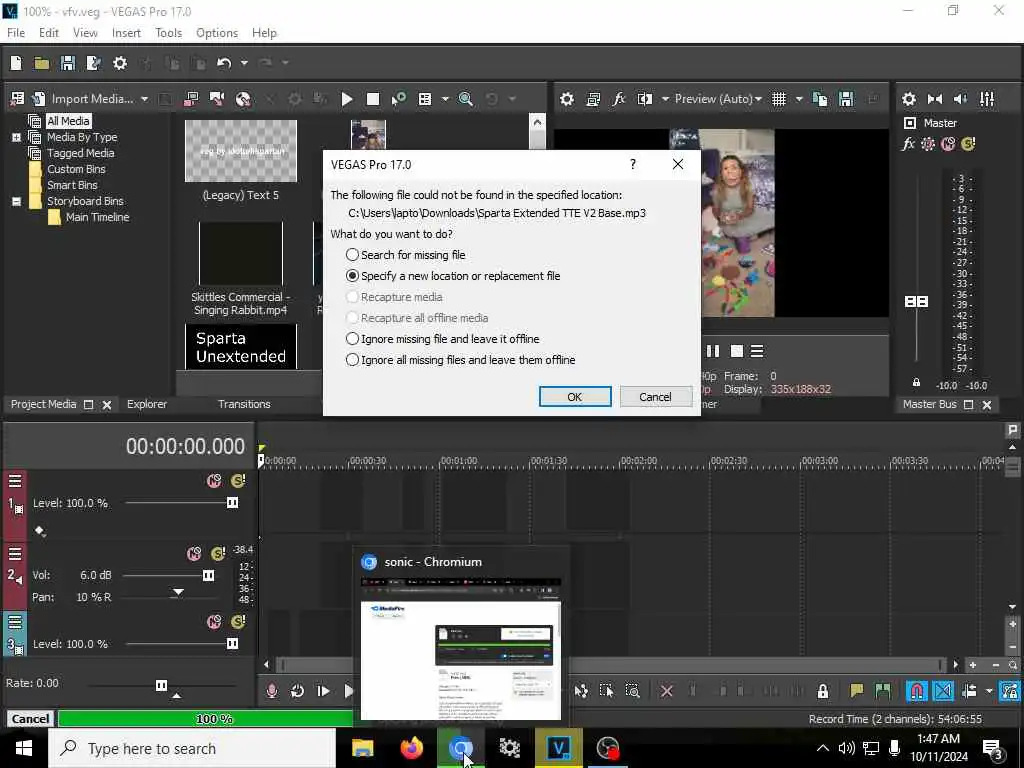
Task: Open the File menu
Action: click(x=16, y=33)
